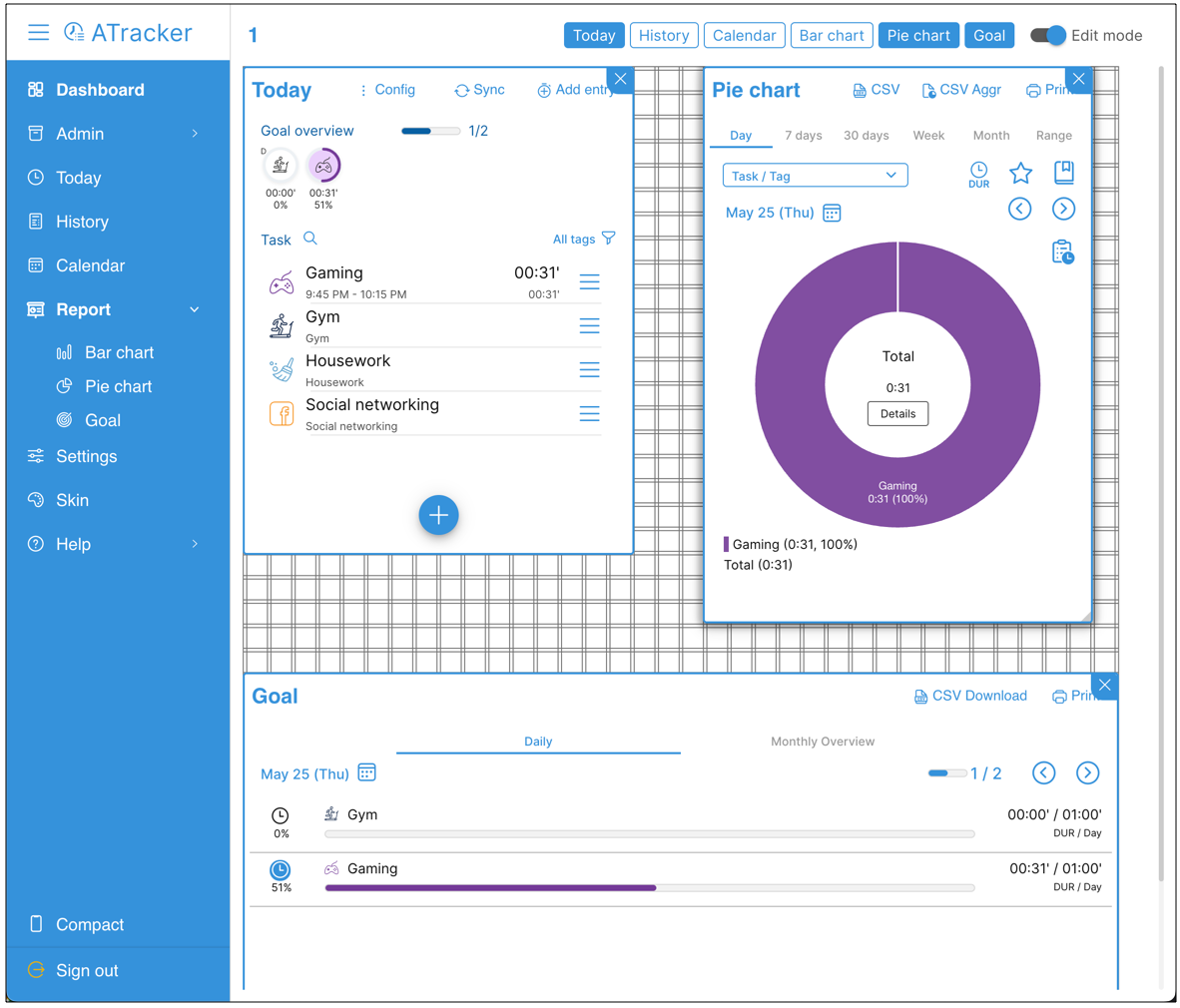Click the ATracker logo
Screen dimensions: 1180x1008
tap(128, 32)
